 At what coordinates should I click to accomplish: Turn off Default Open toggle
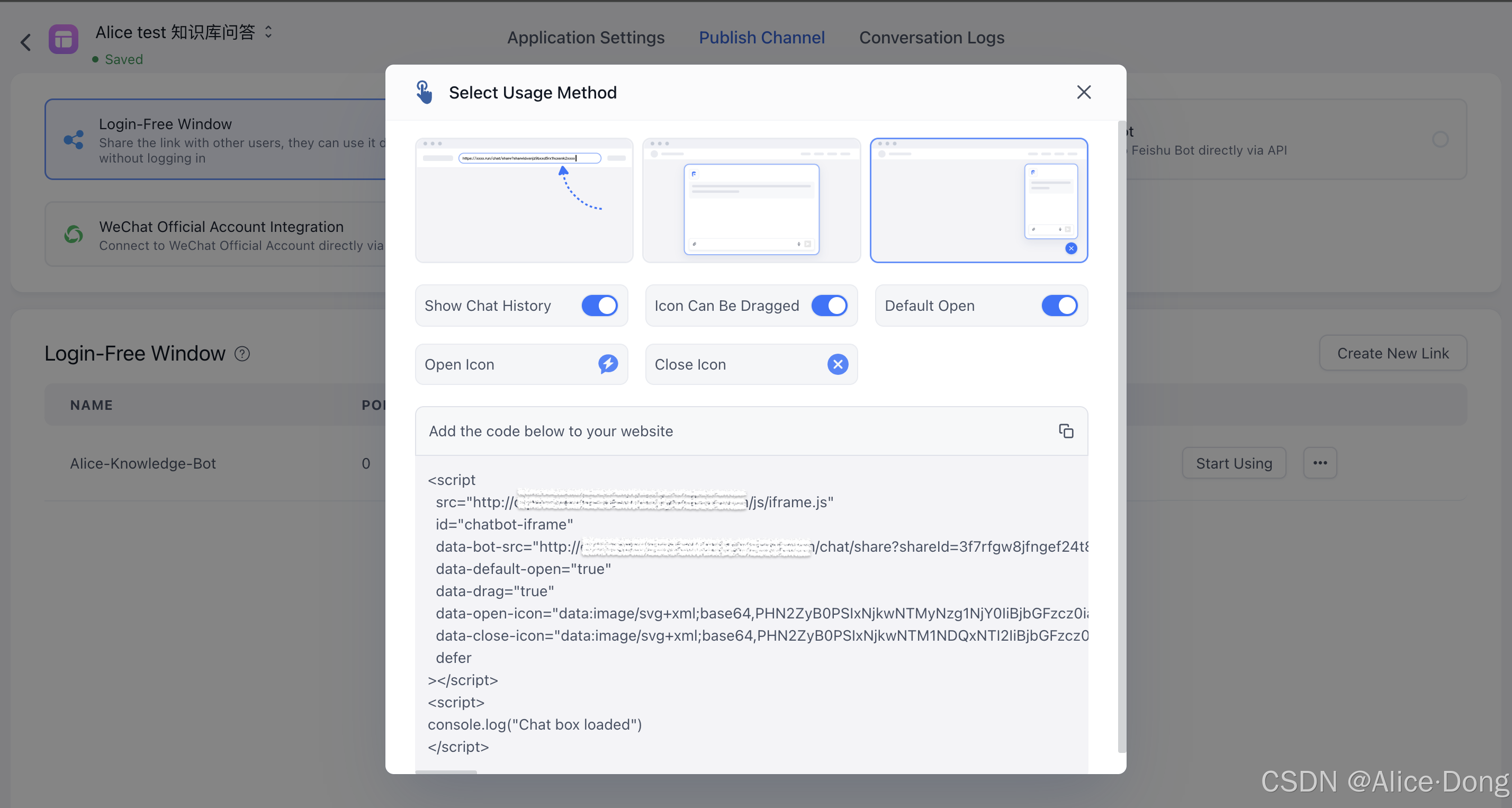coord(1059,306)
